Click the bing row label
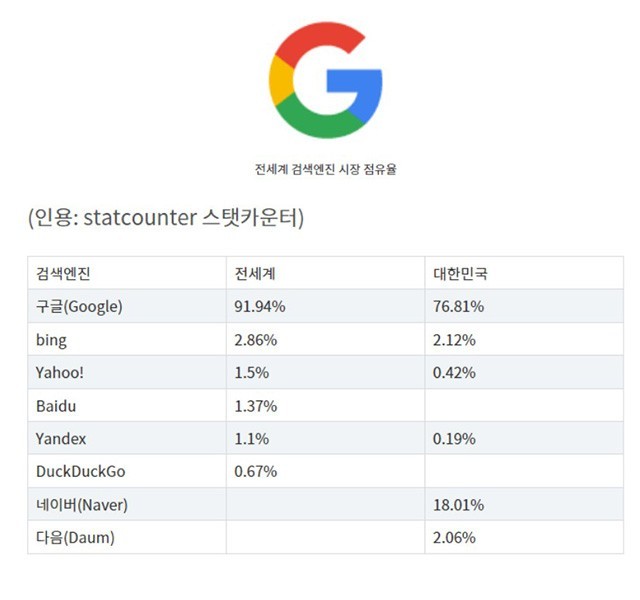Image resolution: width=640 pixels, height=600 pixels. (51, 339)
